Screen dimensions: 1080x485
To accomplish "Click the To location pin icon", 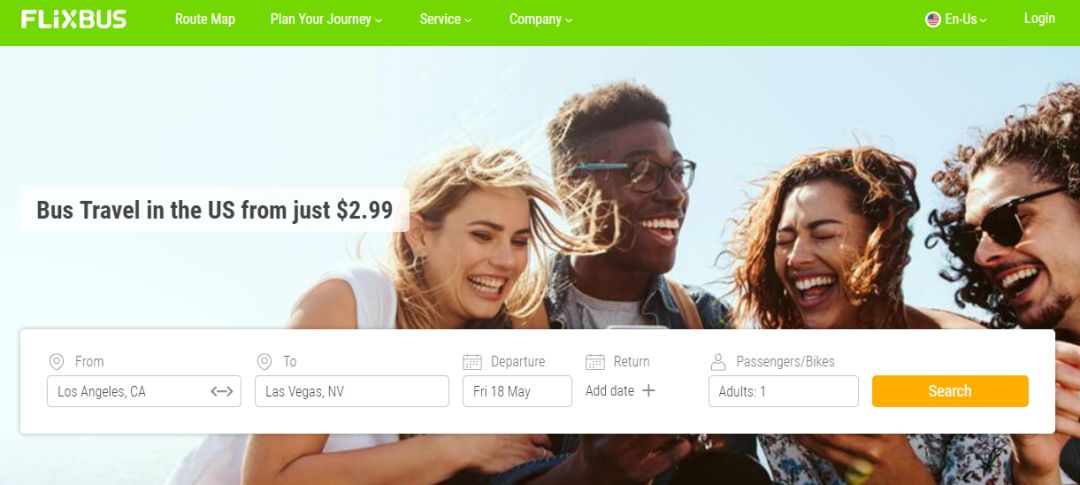I will pos(264,362).
